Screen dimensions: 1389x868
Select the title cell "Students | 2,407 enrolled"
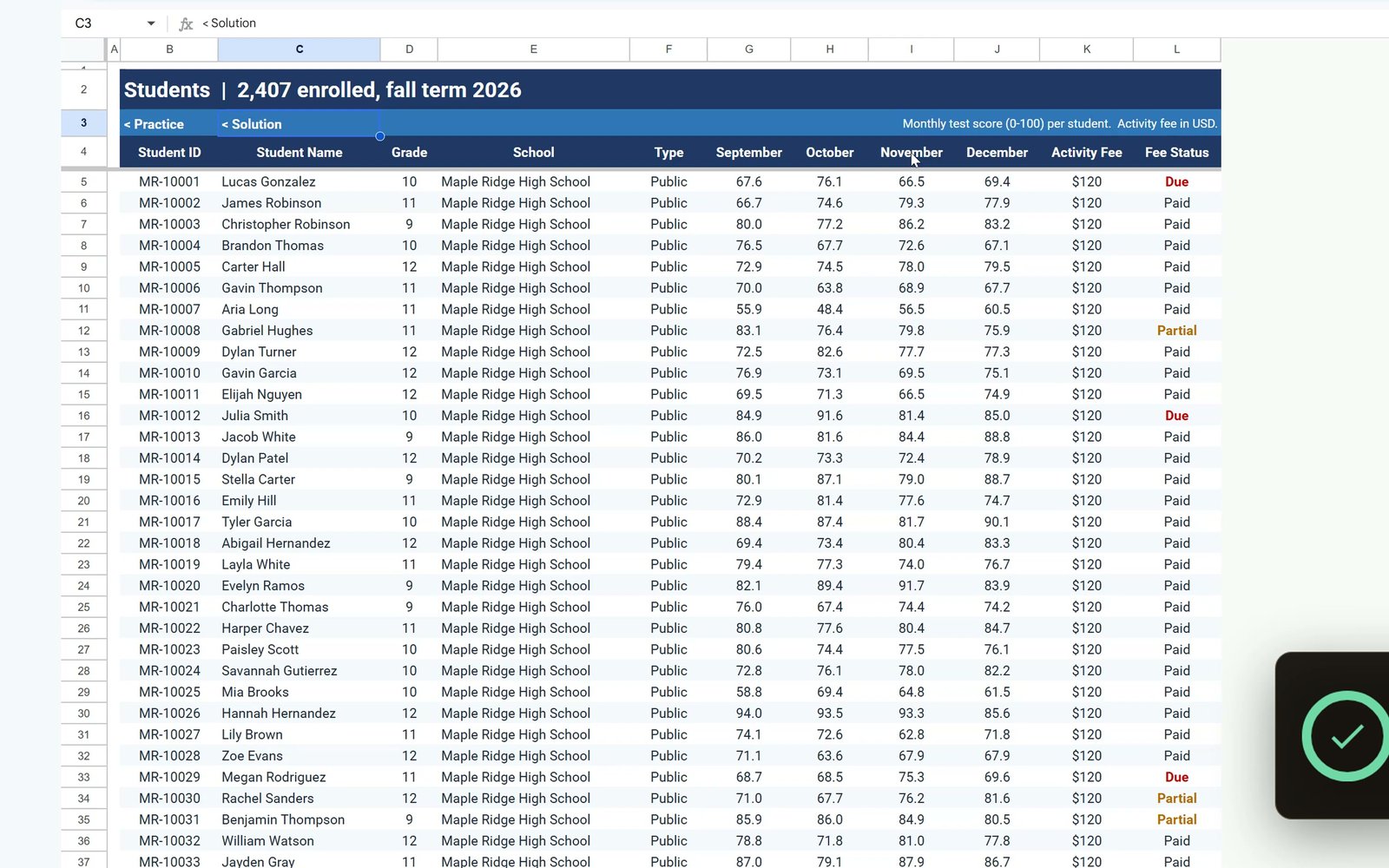[x=323, y=90]
